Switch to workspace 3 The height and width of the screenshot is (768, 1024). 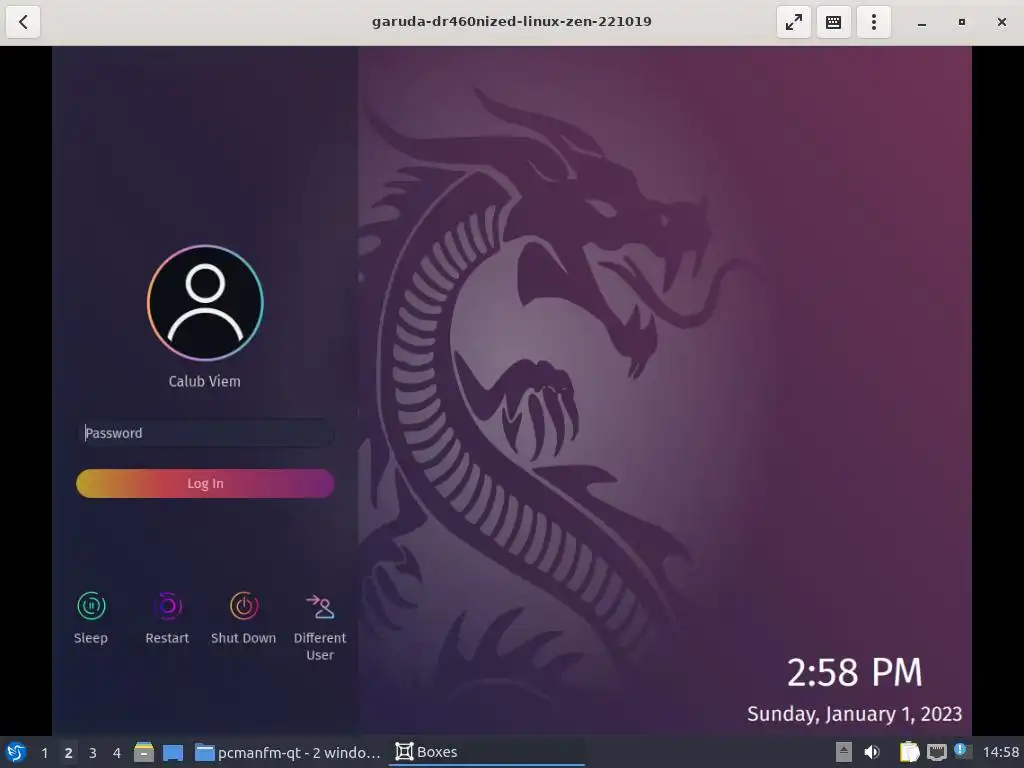click(93, 752)
